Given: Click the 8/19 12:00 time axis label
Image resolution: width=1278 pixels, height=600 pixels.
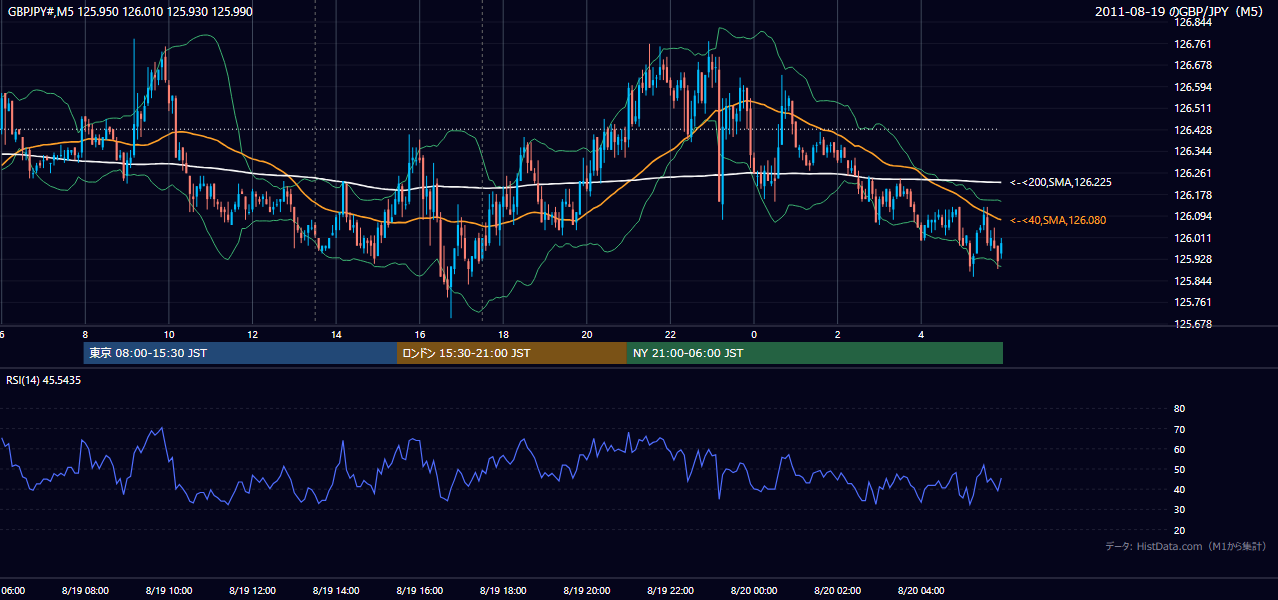Looking at the screenshot, I should [x=252, y=591].
